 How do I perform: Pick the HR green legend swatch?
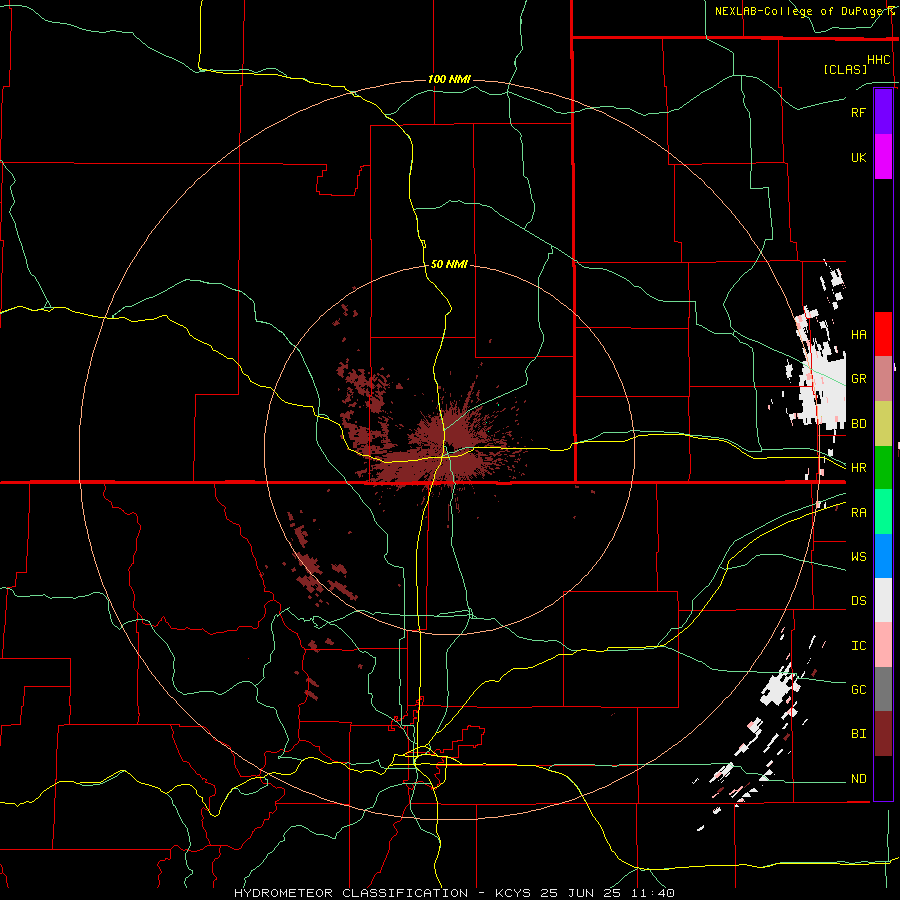click(883, 467)
